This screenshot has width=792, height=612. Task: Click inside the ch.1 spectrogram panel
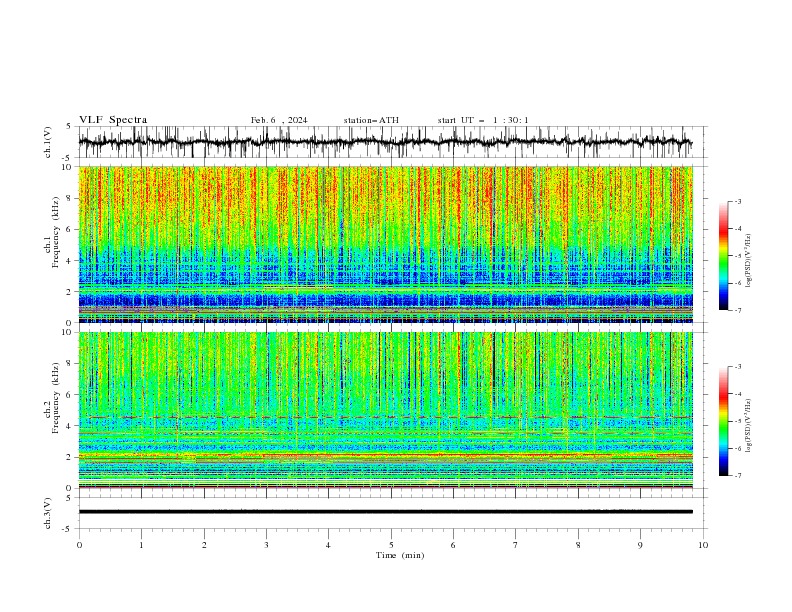tap(385, 244)
